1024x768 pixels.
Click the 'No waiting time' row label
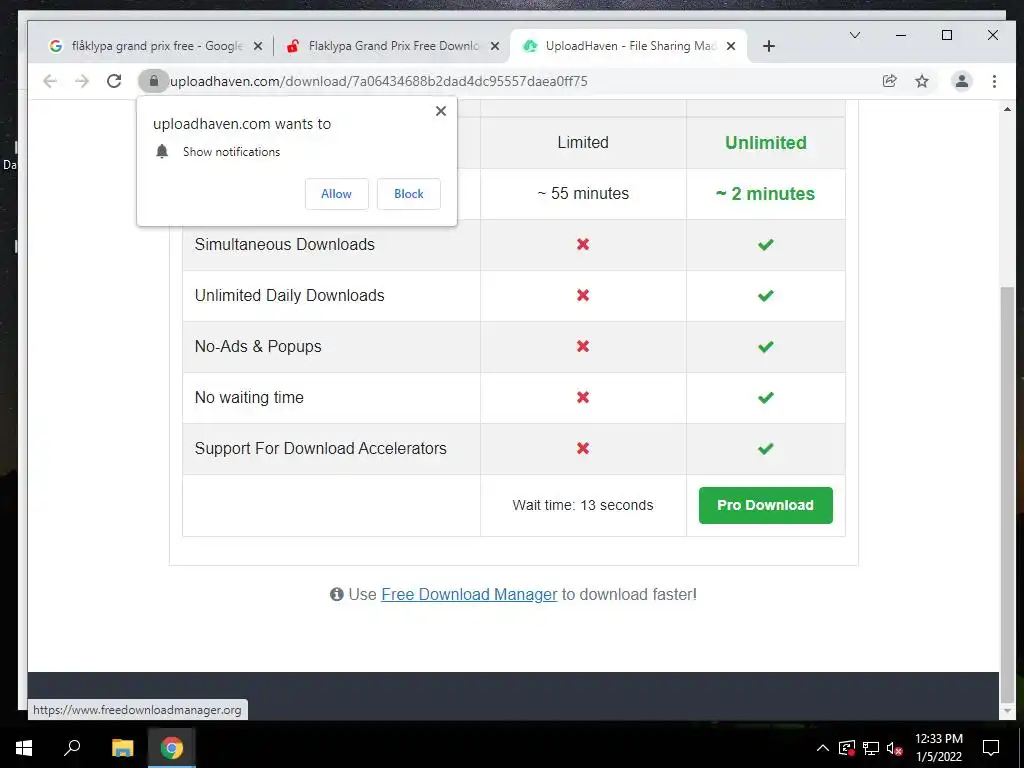[249, 397]
